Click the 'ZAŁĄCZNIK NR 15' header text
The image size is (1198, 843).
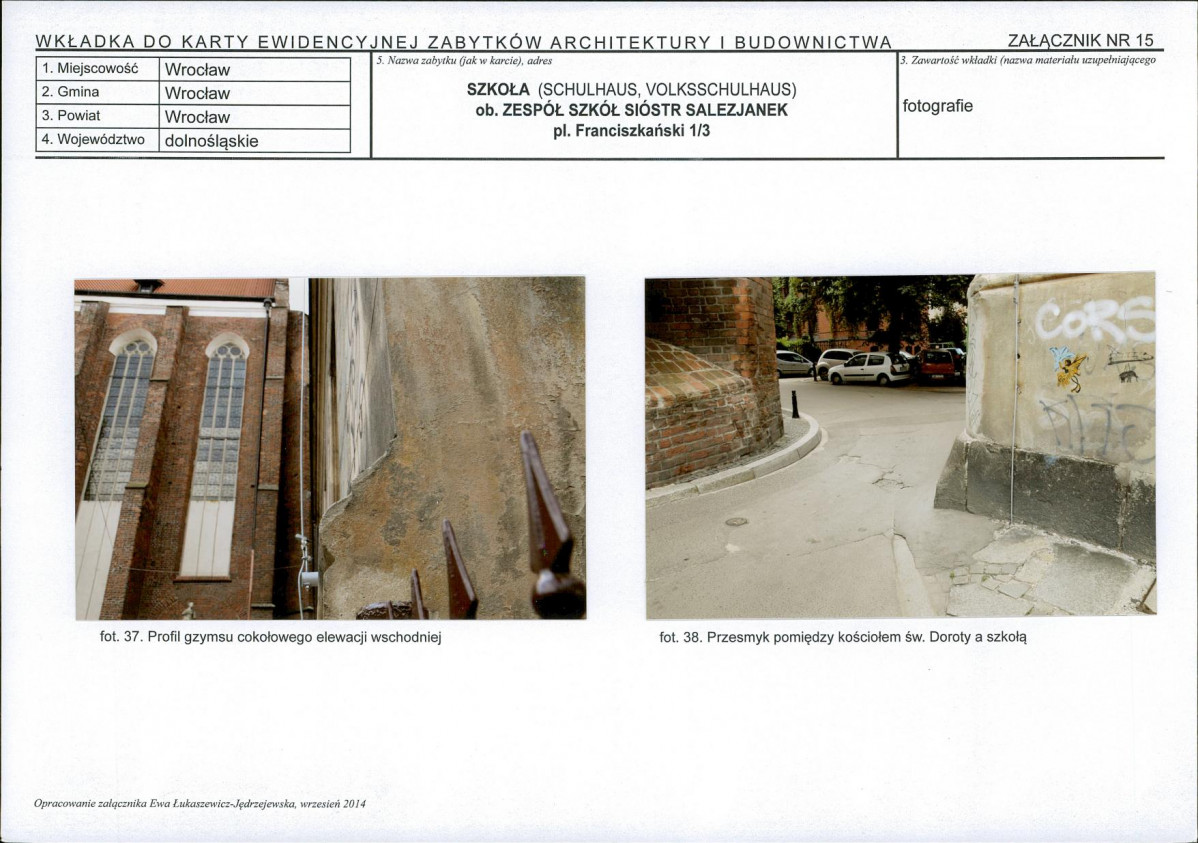tap(1080, 41)
